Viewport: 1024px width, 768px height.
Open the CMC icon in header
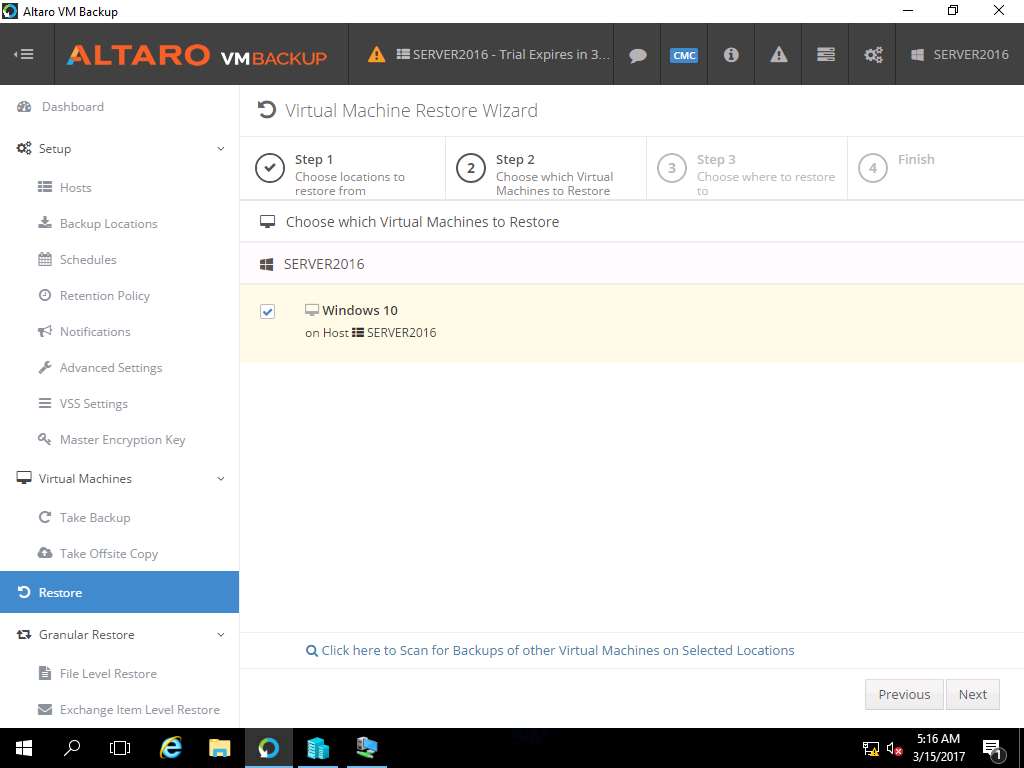point(684,55)
